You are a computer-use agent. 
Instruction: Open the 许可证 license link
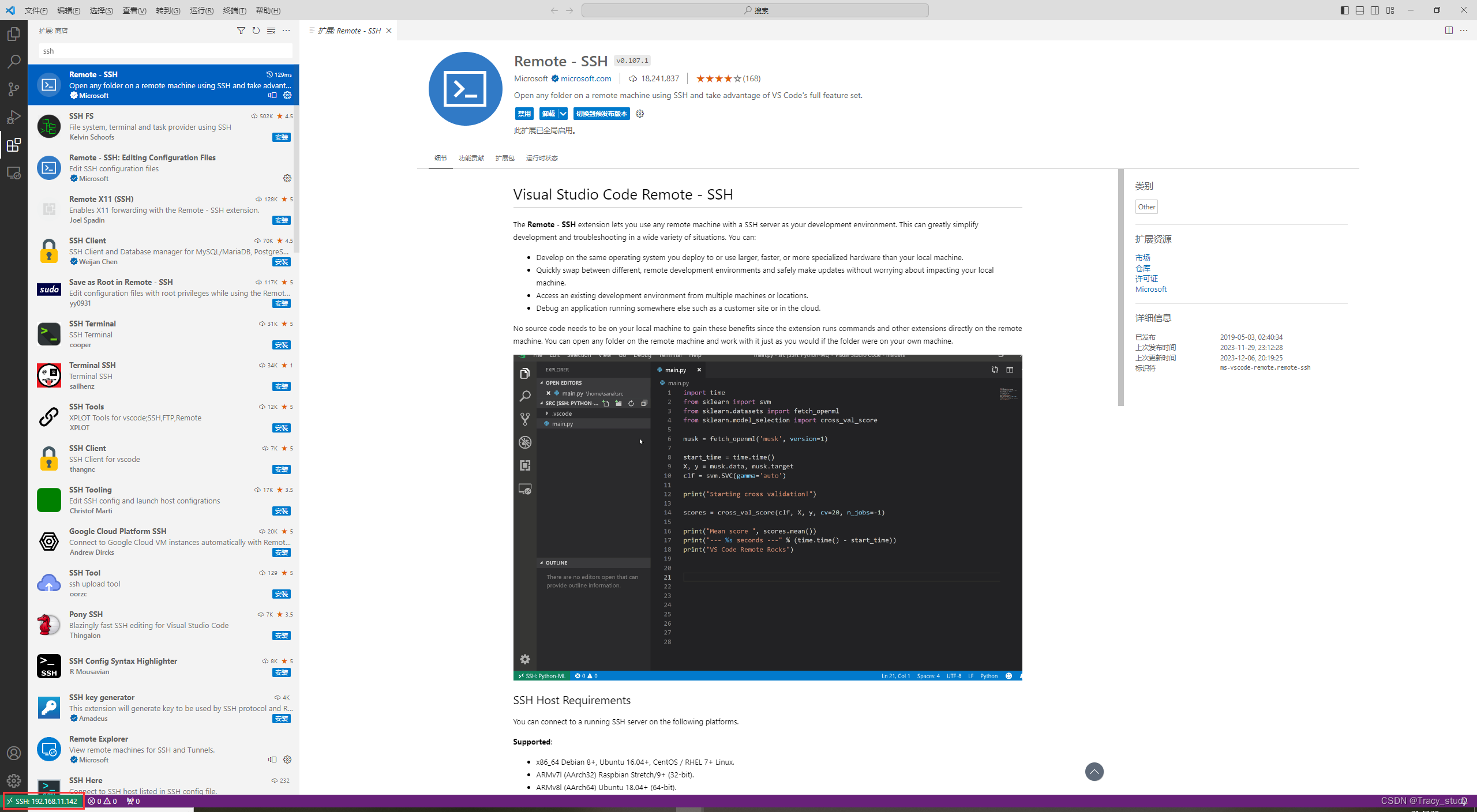pos(1146,279)
